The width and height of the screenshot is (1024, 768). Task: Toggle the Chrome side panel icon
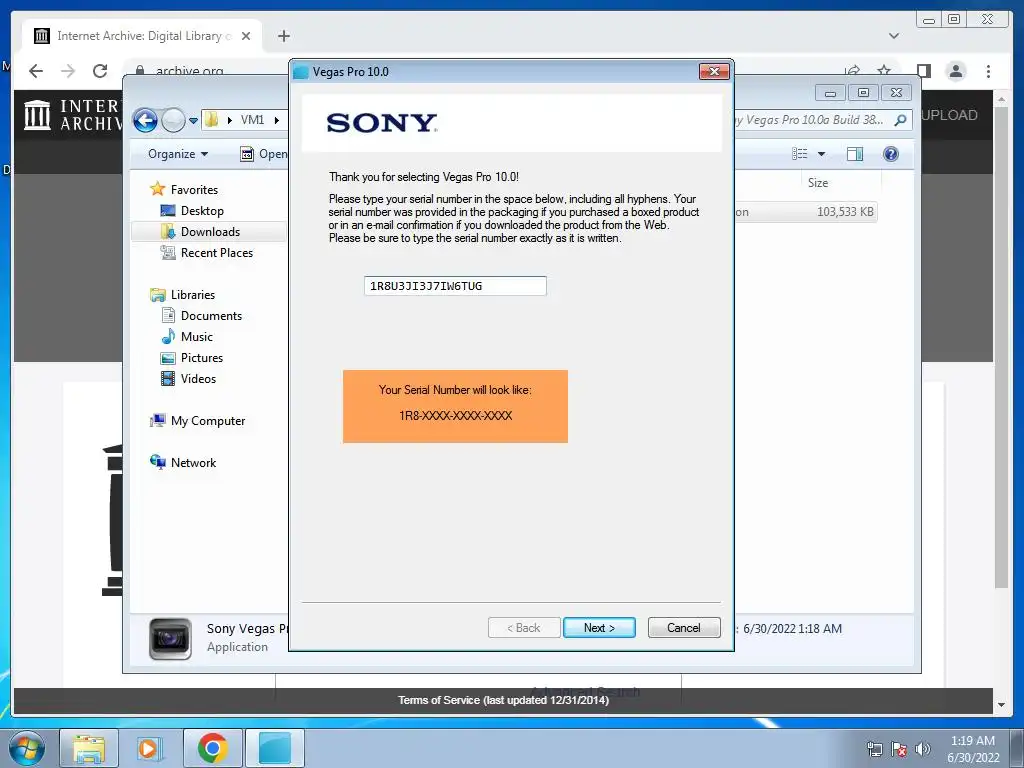pyautogui.click(x=923, y=71)
